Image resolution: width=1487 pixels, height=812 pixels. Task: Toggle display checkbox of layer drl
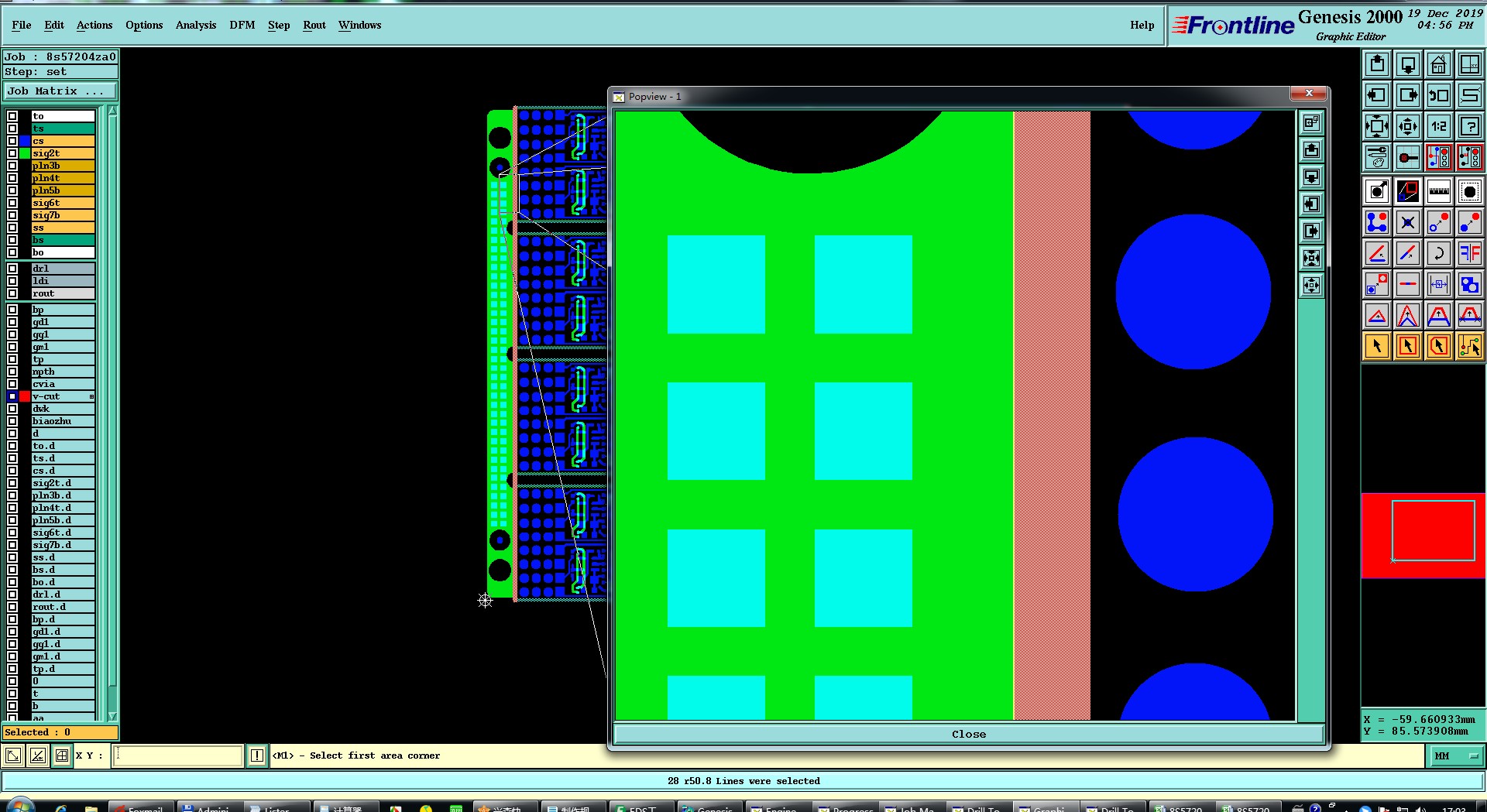click(12, 269)
